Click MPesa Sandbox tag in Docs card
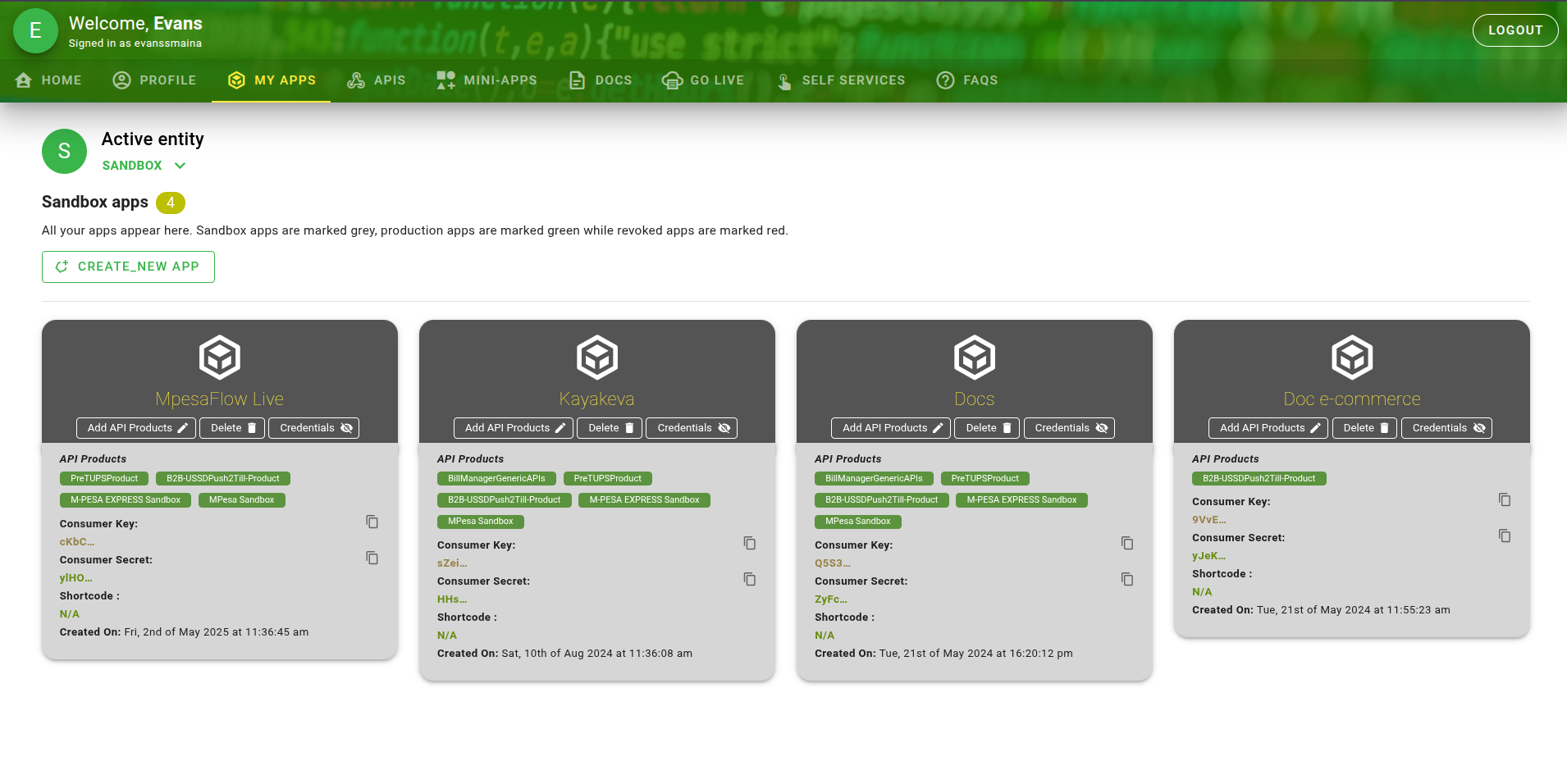 click(x=858, y=522)
